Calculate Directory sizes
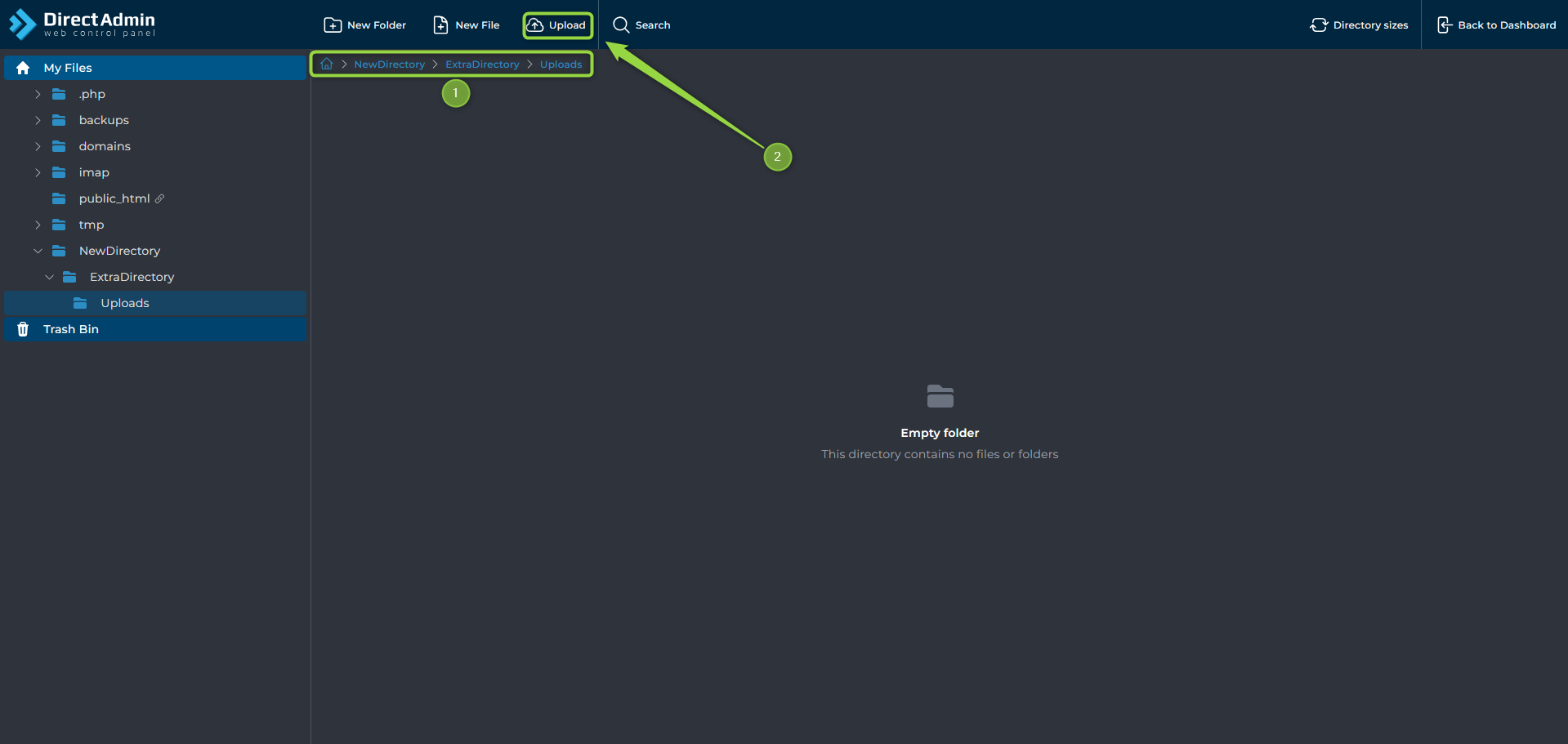Viewport: 1568px width, 744px height. coord(1359,25)
